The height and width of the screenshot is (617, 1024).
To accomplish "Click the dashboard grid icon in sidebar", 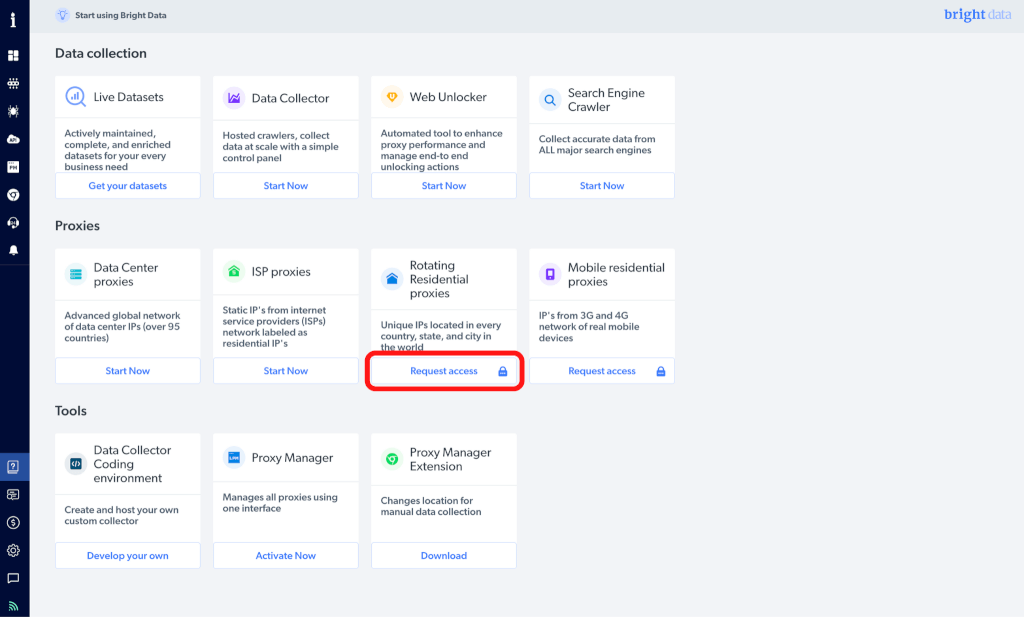I will tap(14, 56).
